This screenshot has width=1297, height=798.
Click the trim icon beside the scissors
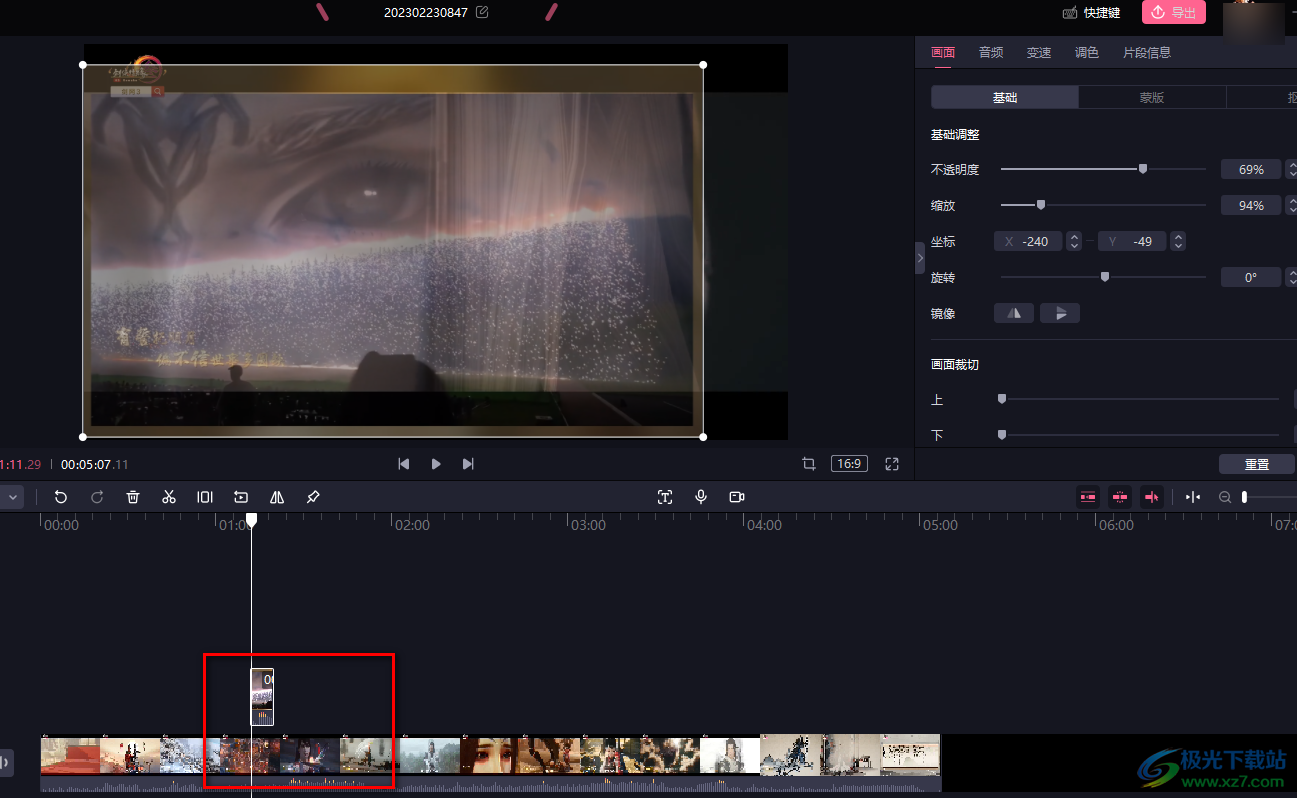coord(205,497)
